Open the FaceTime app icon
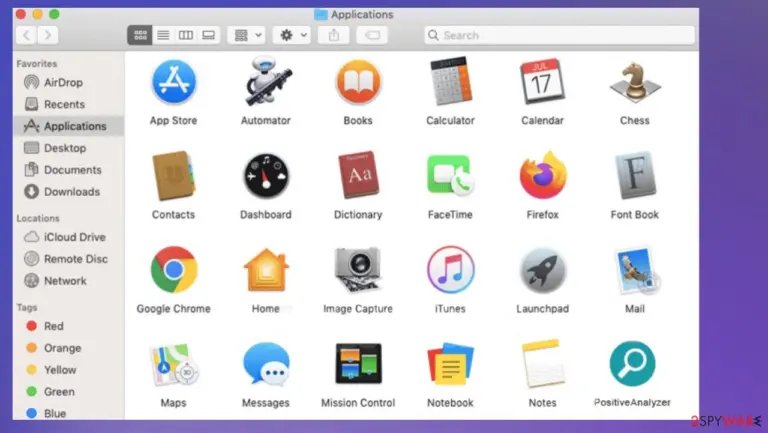The image size is (768, 433). (450, 175)
